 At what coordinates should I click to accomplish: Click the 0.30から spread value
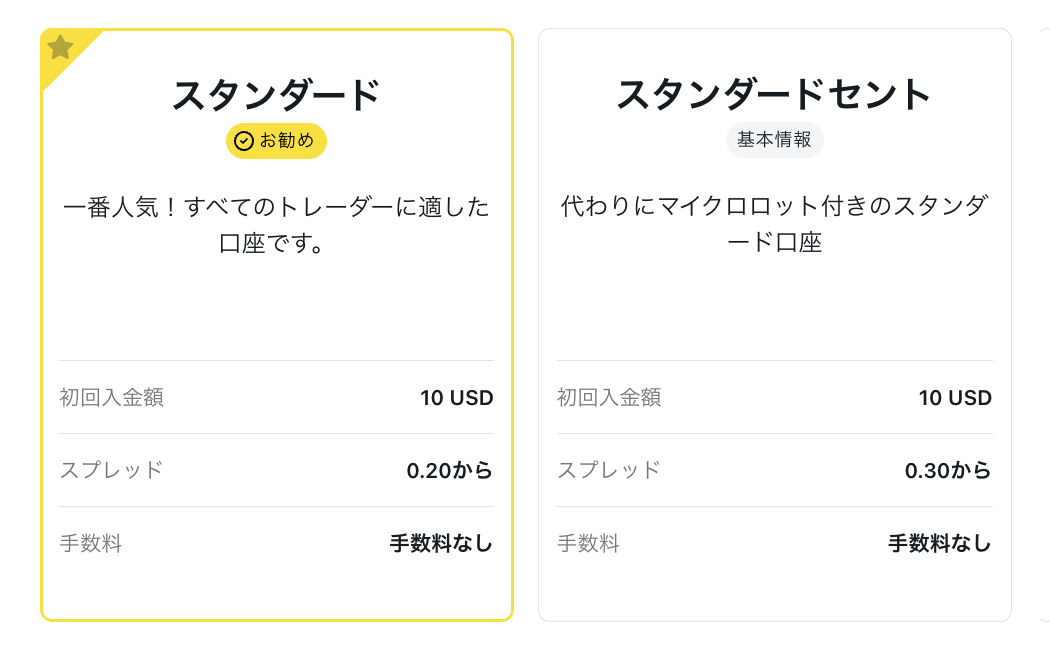948,471
